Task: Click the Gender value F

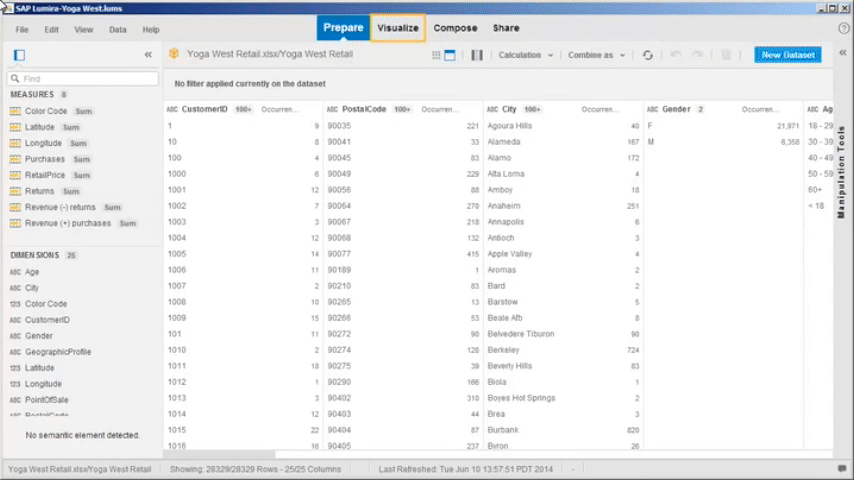Action: 650,126
